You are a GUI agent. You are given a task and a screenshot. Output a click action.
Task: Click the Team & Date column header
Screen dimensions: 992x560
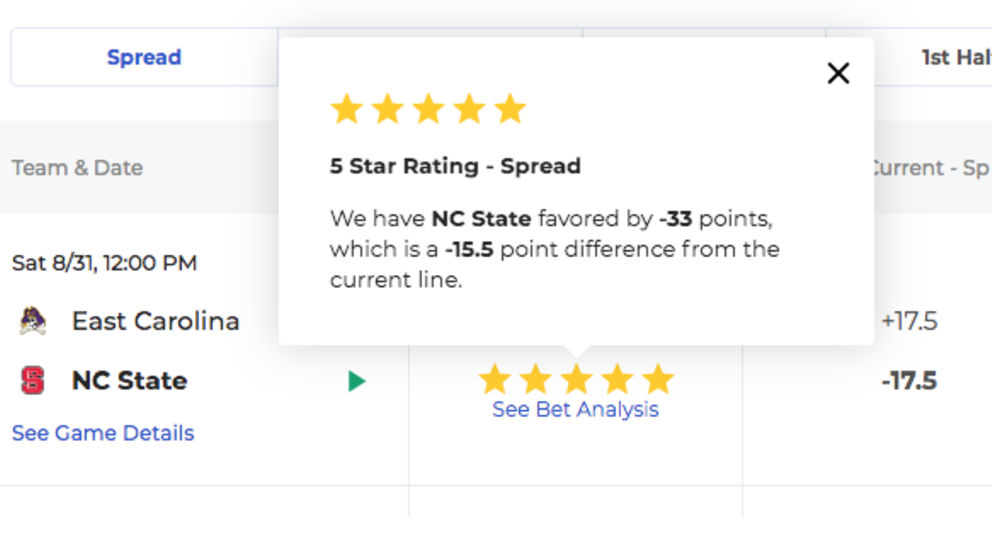[77, 168]
